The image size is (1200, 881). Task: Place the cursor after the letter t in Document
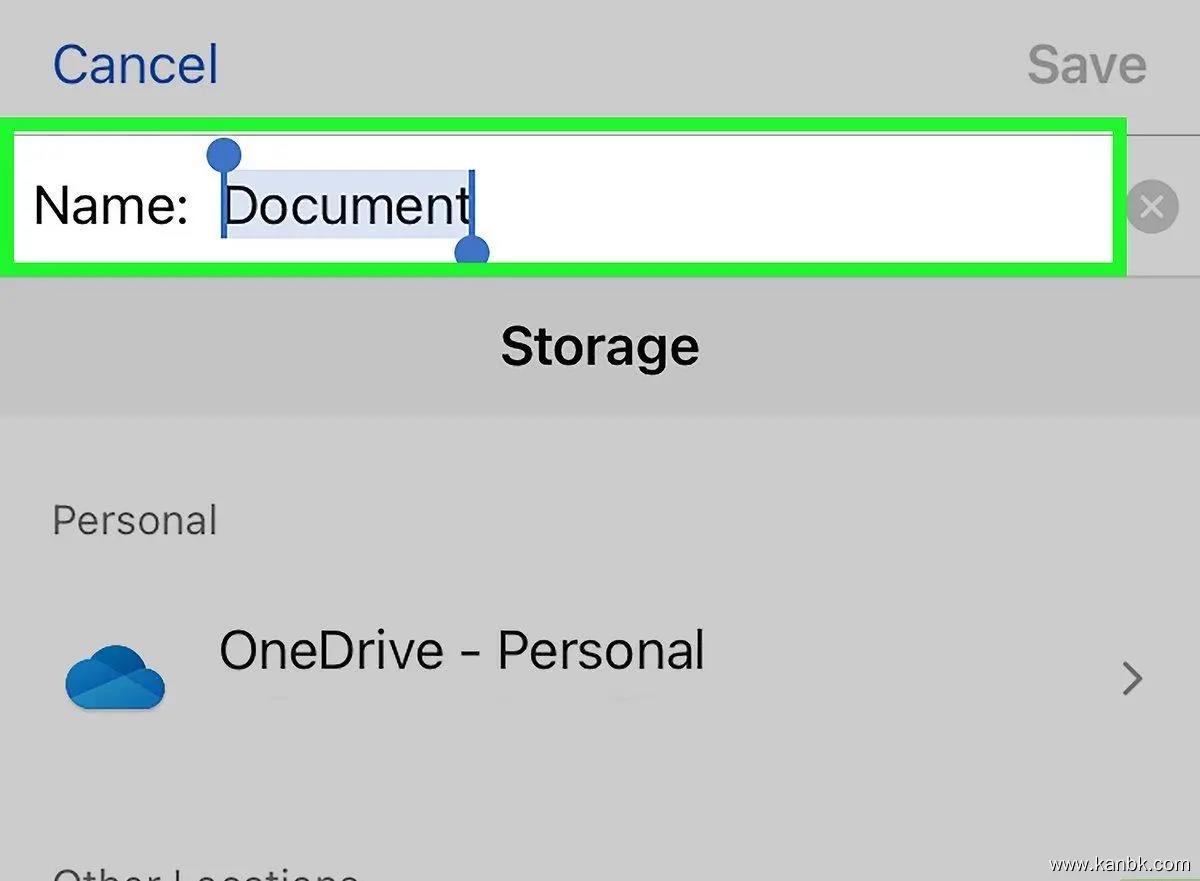(x=471, y=206)
